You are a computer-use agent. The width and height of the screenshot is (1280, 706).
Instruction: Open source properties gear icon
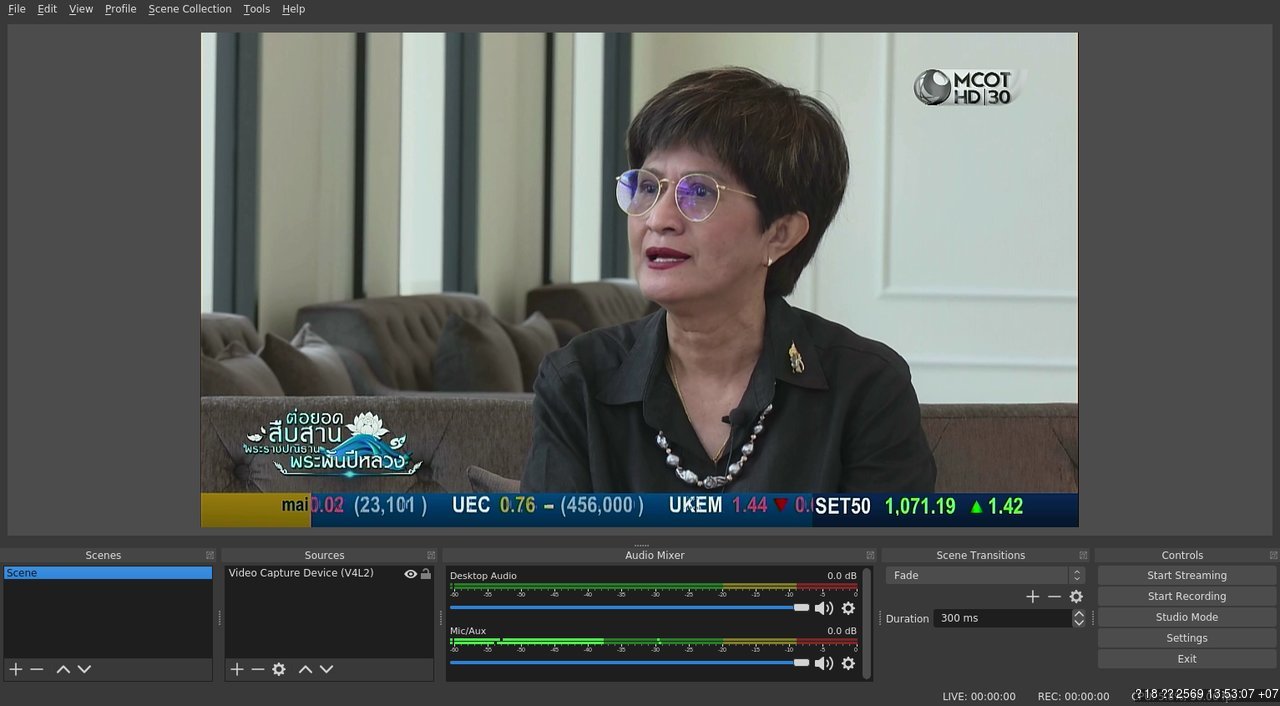coord(279,669)
